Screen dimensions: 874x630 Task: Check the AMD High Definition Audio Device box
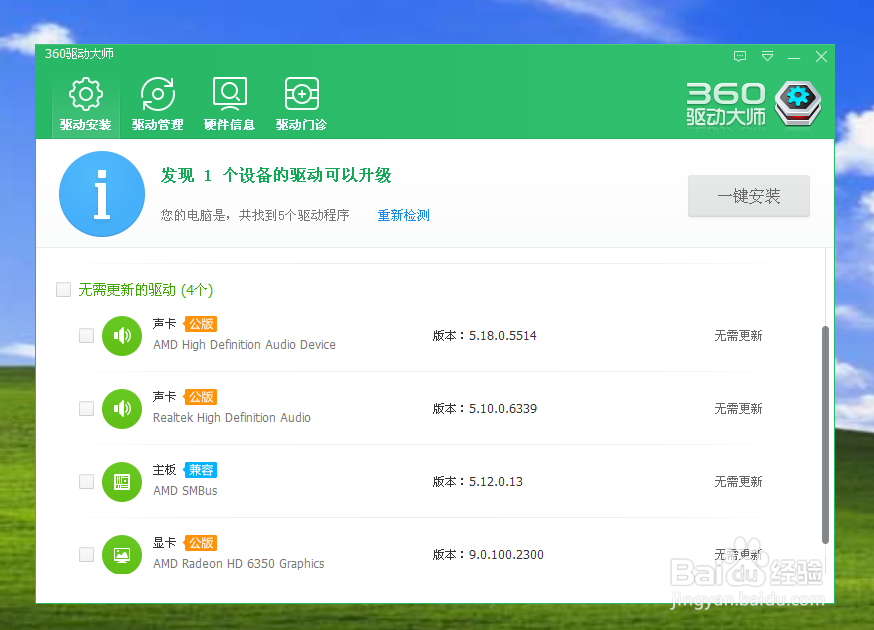(86, 336)
